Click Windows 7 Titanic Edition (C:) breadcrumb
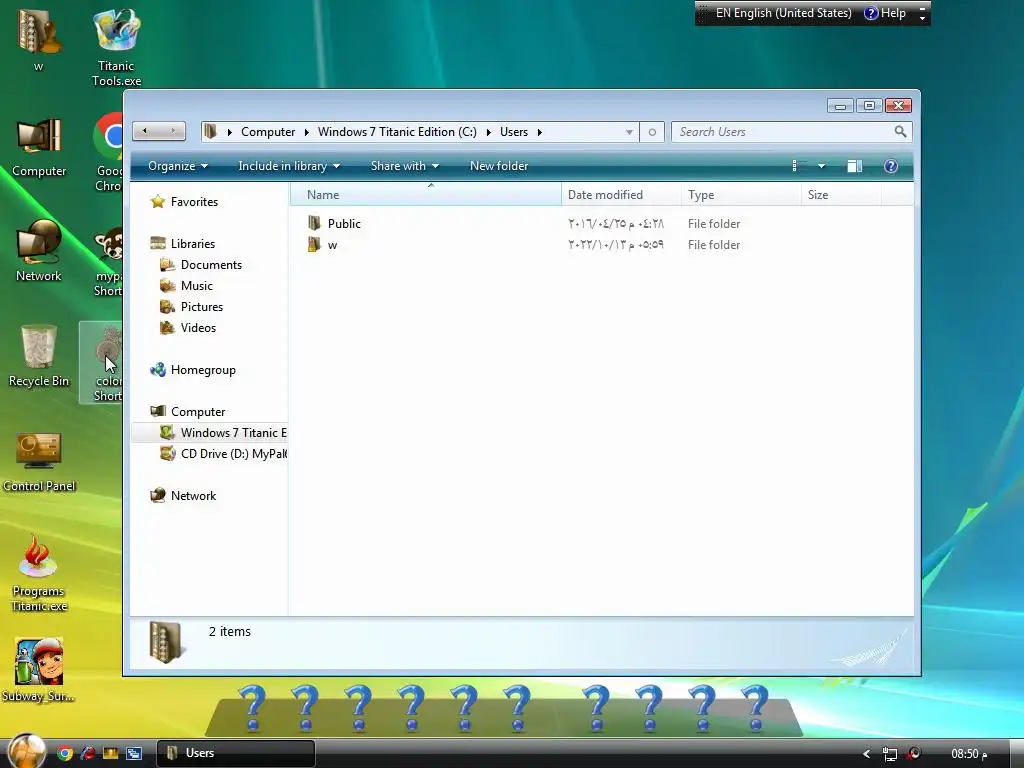The width and height of the screenshot is (1024, 768). 397,132
